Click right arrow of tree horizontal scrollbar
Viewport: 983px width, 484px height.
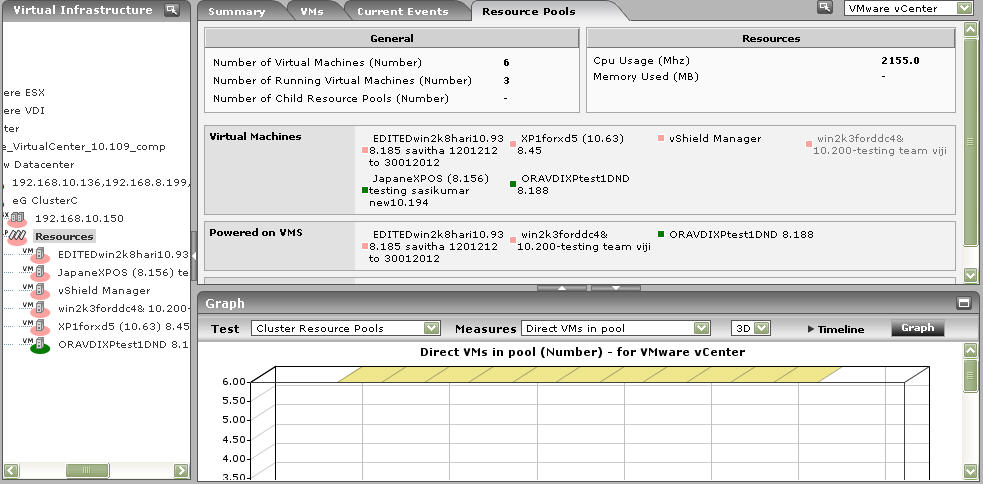181,470
